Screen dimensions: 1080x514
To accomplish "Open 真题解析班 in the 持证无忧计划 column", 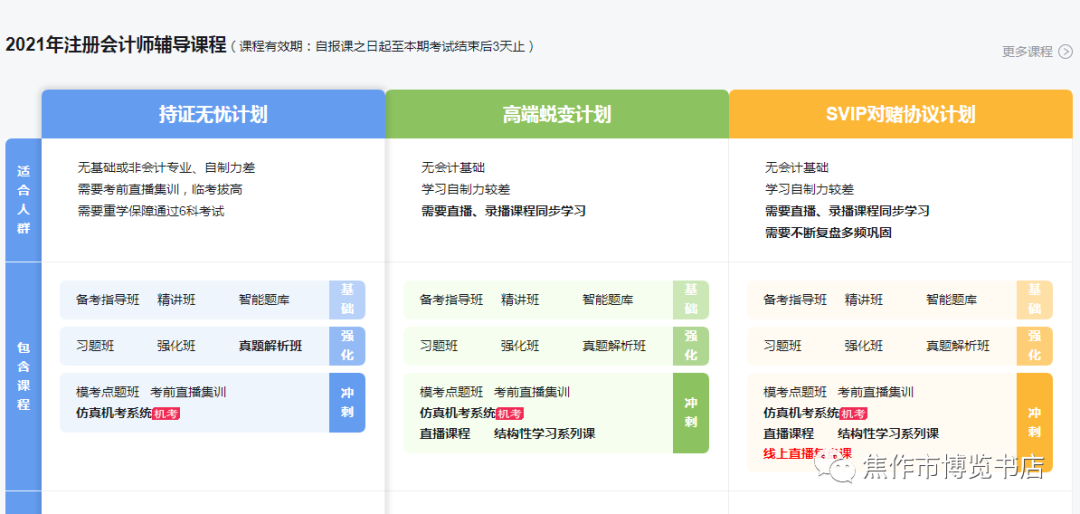I will coord(270,346).
